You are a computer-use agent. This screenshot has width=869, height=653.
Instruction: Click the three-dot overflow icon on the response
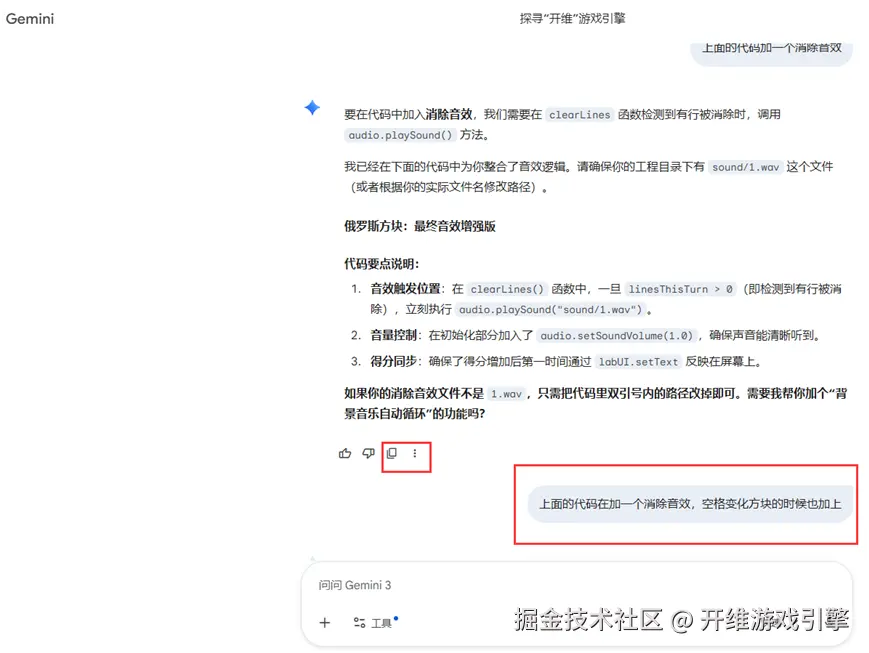415,453
